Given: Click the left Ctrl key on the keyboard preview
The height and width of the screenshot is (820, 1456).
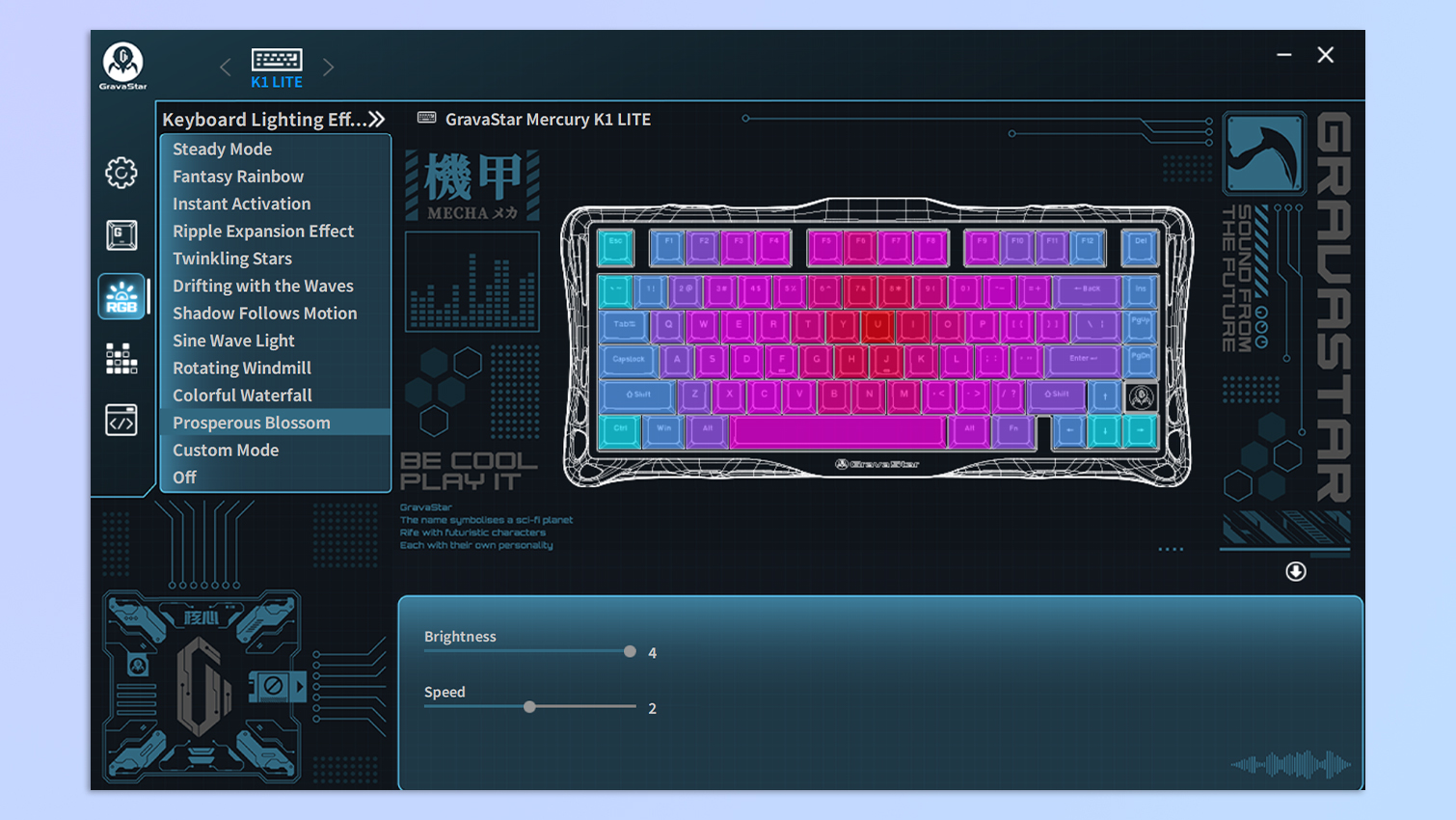Looking at the screenshot, I should (x=620, y=431).
